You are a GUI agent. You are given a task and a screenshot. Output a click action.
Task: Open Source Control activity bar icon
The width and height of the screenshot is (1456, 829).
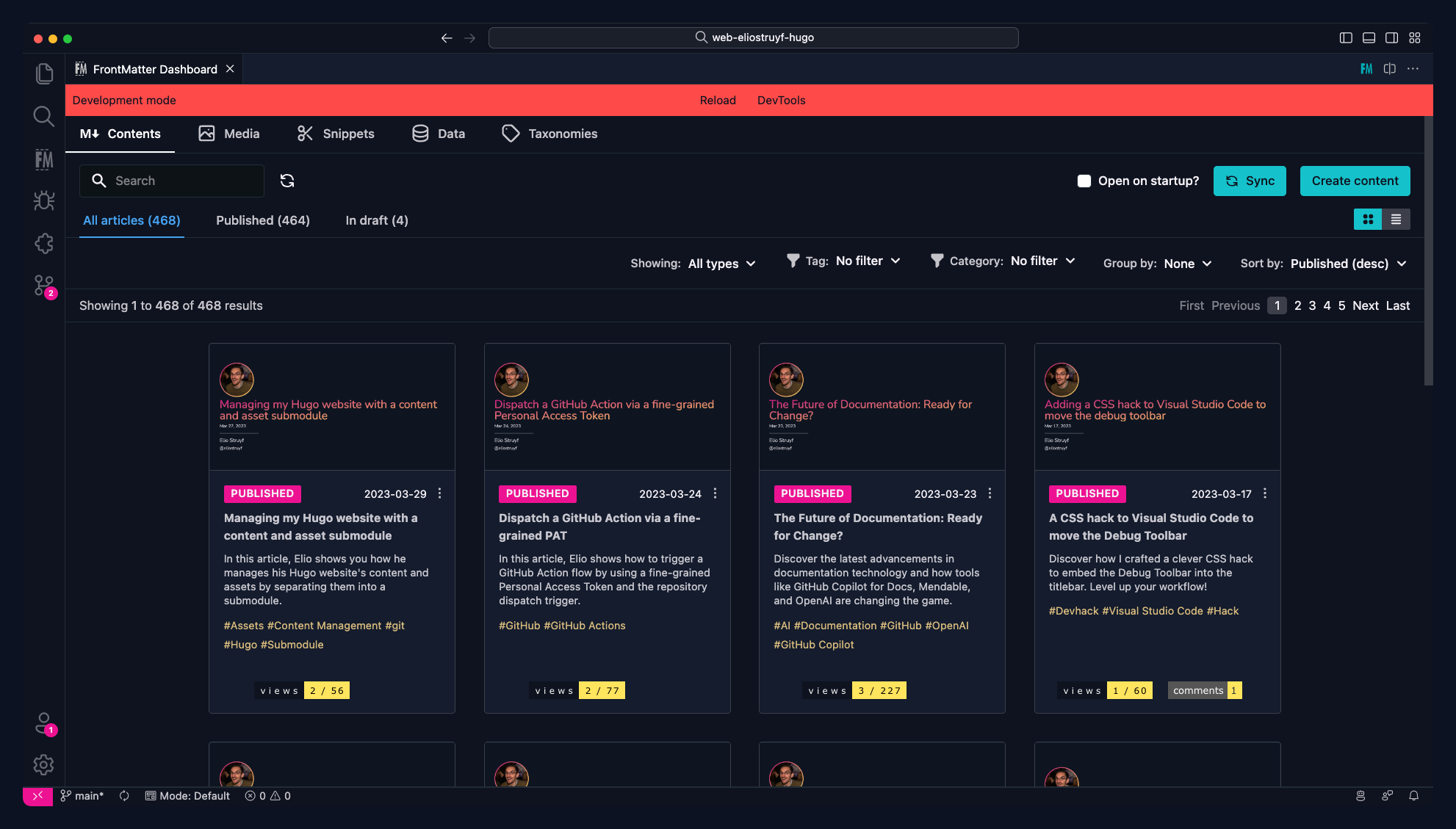(44, 286)
